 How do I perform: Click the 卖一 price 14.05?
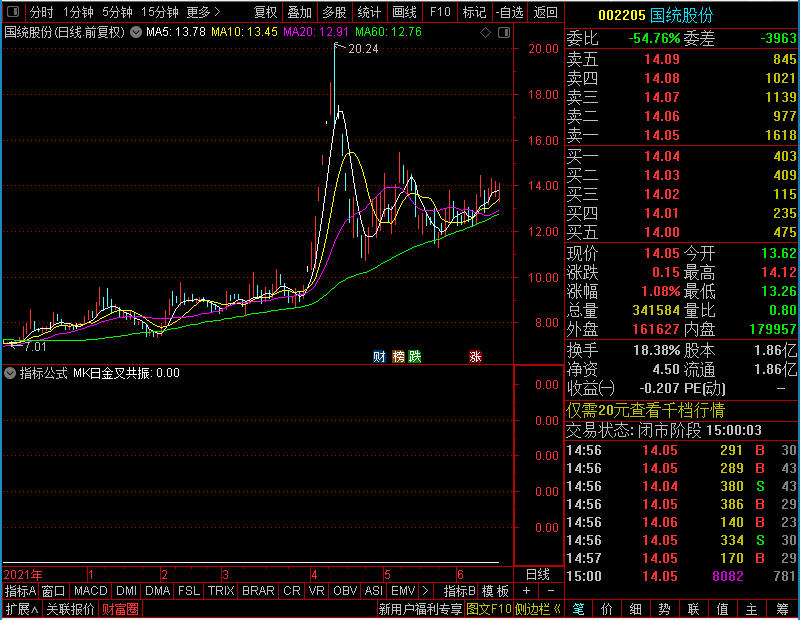pos(662,135)
